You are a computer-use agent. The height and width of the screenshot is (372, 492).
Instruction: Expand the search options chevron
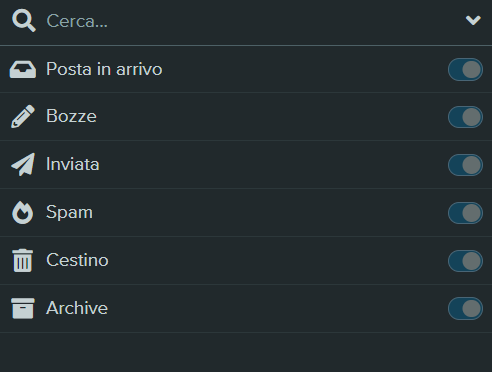tap(473, 20)
